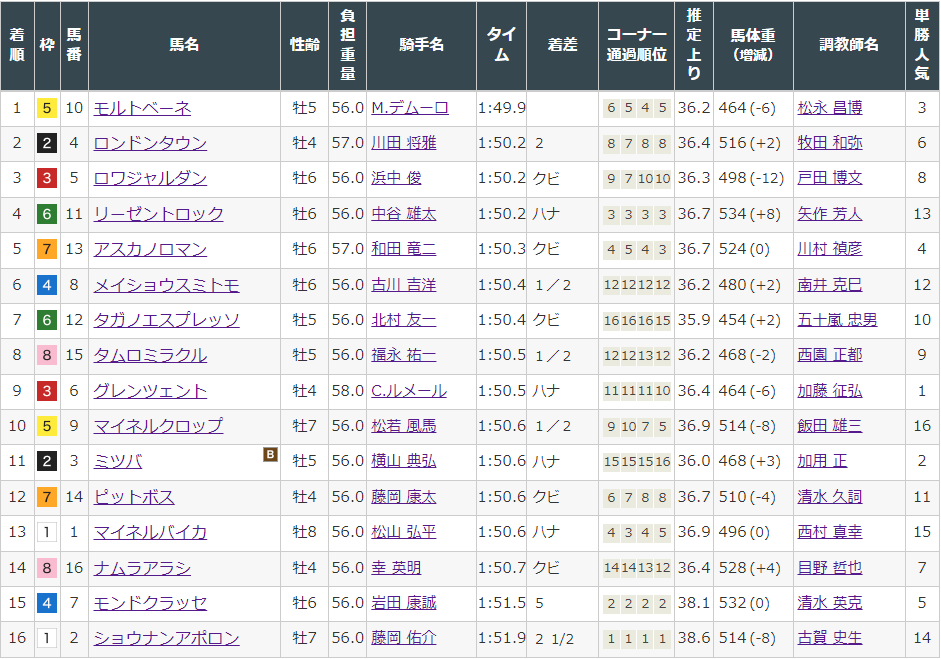This screenshot has width=941, height=659.
Task: Click blue frame 4 badge in メイショウスミトモ row
Action: 47,285
